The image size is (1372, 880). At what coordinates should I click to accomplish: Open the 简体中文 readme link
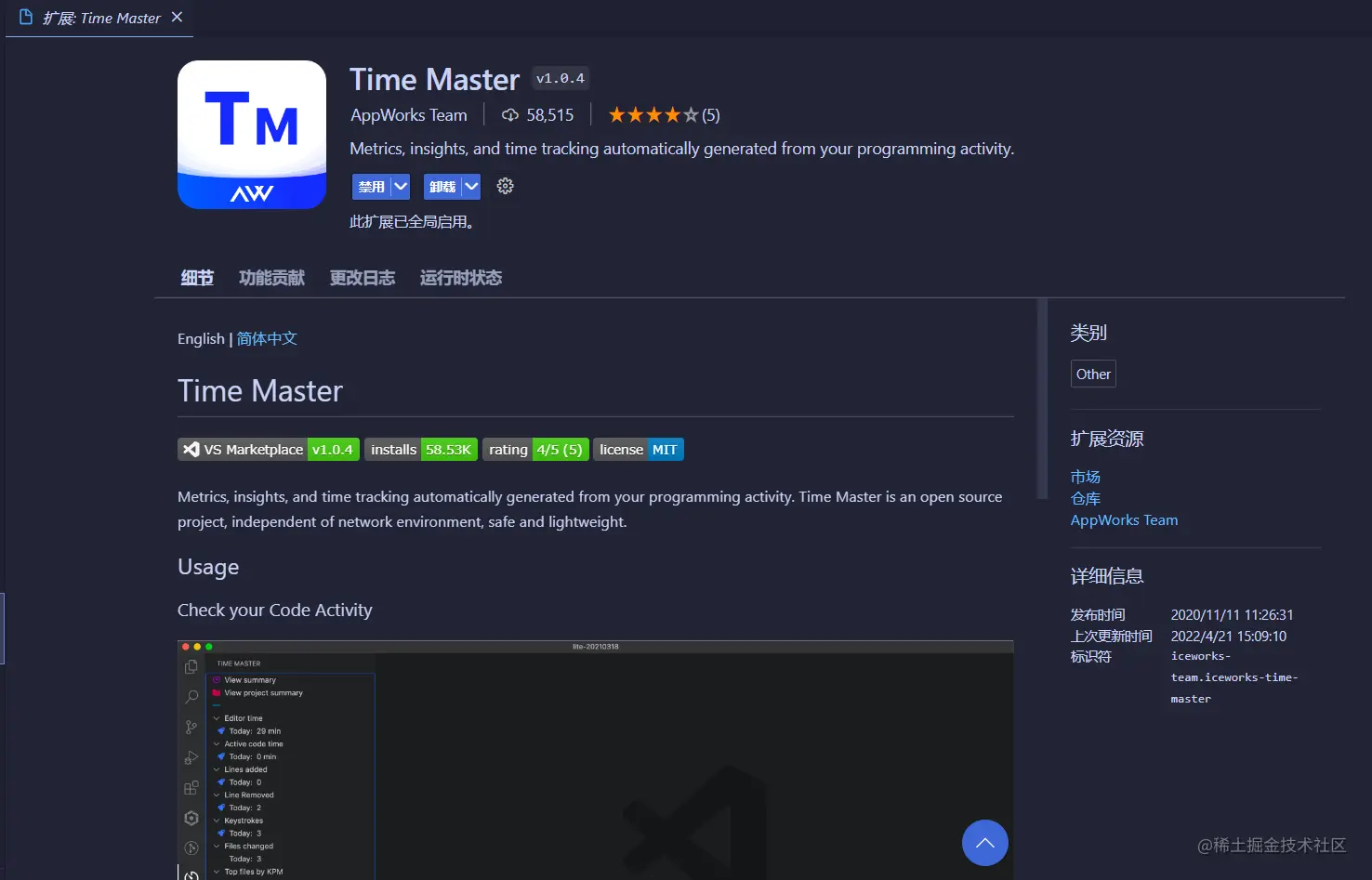click(267, 338)
